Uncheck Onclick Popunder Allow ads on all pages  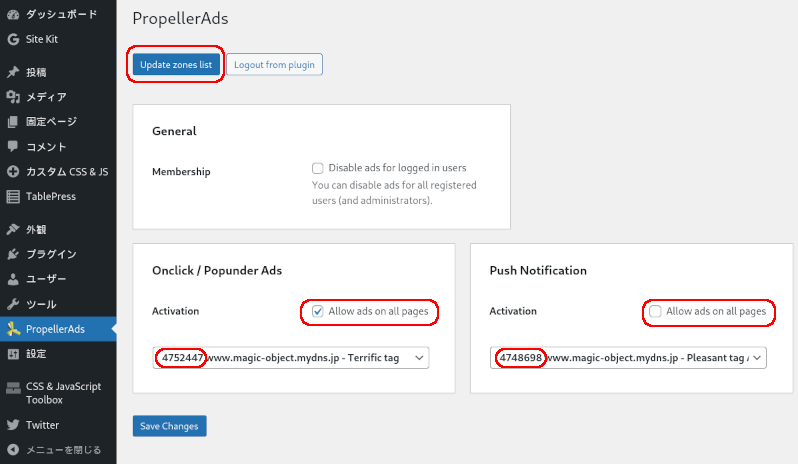pos(318,311)
